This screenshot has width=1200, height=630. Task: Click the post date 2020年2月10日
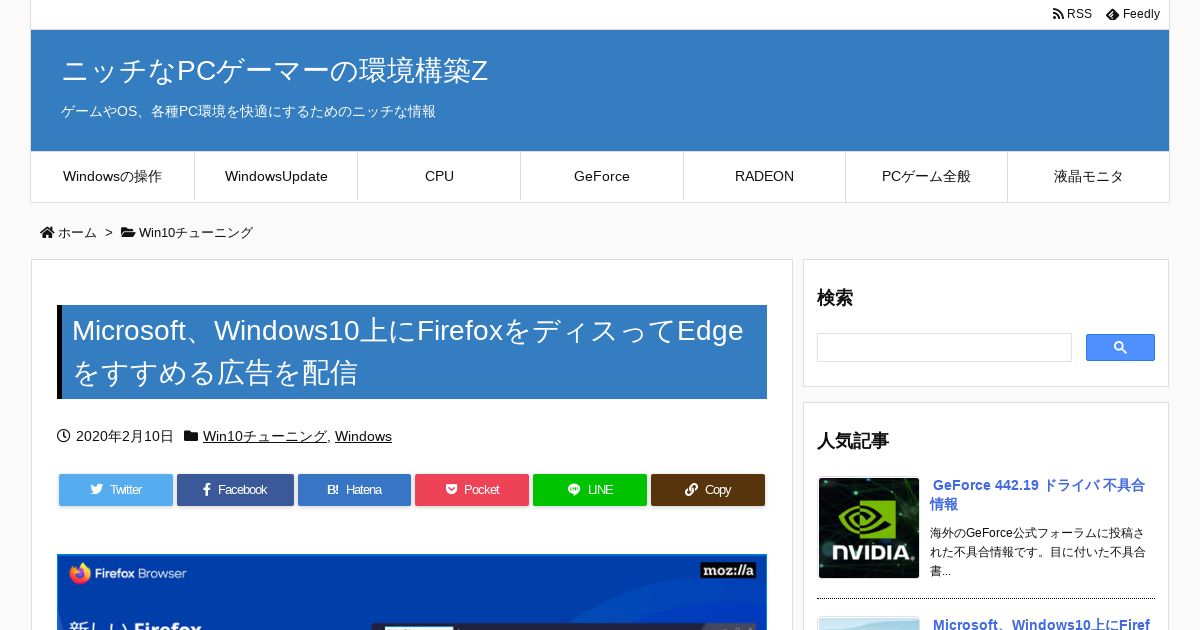pyautogui.click(x=124, y=436)
